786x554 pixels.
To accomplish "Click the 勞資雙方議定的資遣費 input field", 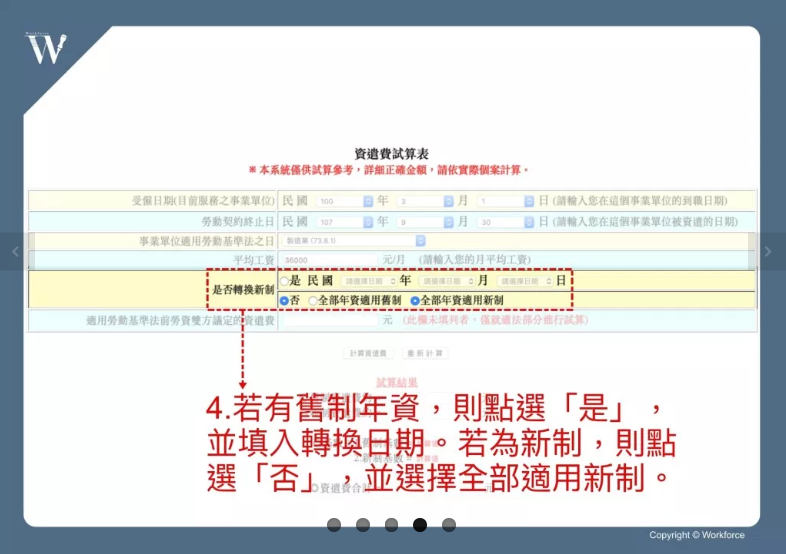I will click(x=330, y=320).
